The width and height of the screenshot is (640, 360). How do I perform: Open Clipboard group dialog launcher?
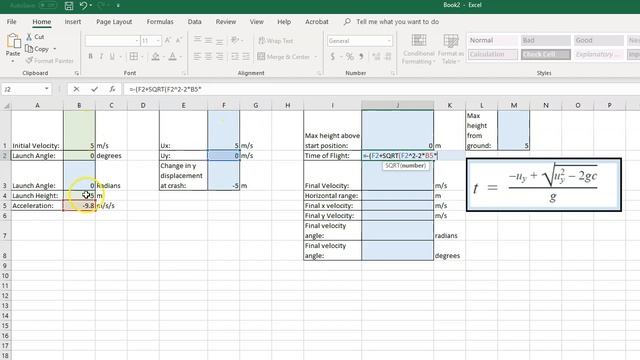76,73
